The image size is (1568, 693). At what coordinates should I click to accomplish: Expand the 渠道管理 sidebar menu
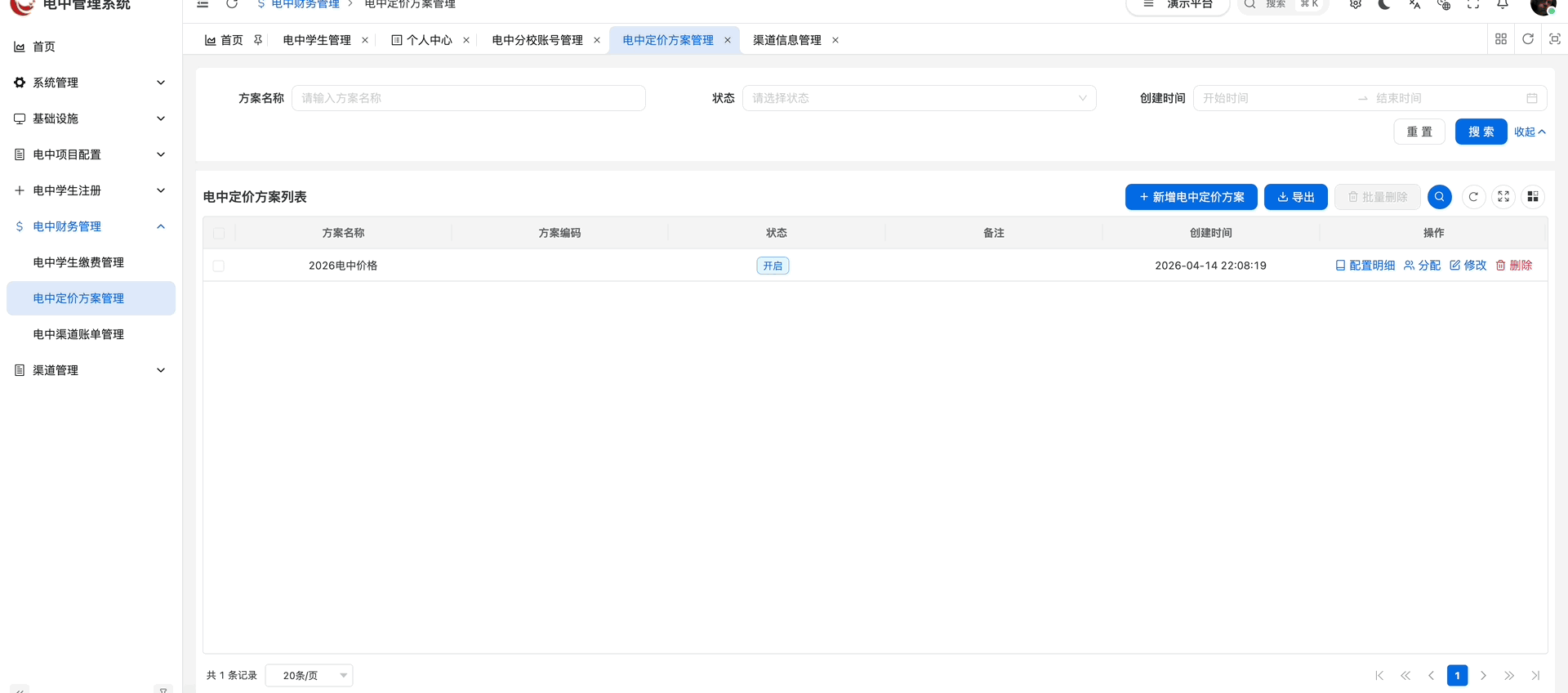tap(91, 370)
